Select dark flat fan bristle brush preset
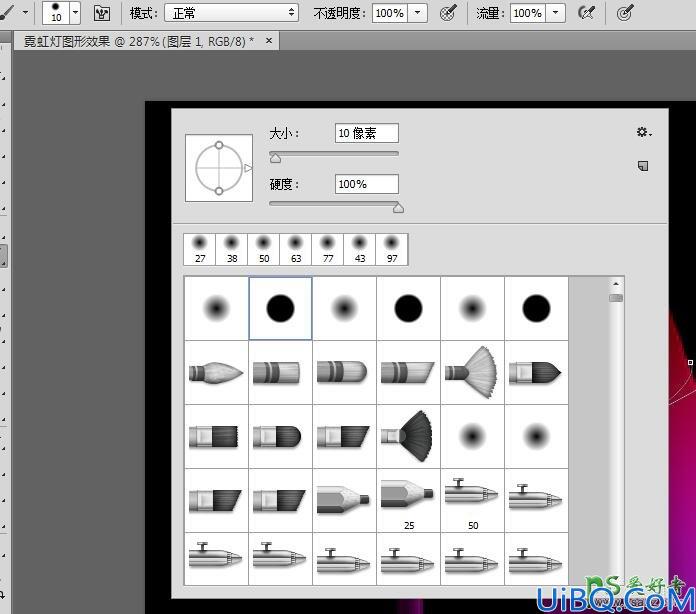The height and width of the screenshot is (614, 696). (x=408, y=436)
